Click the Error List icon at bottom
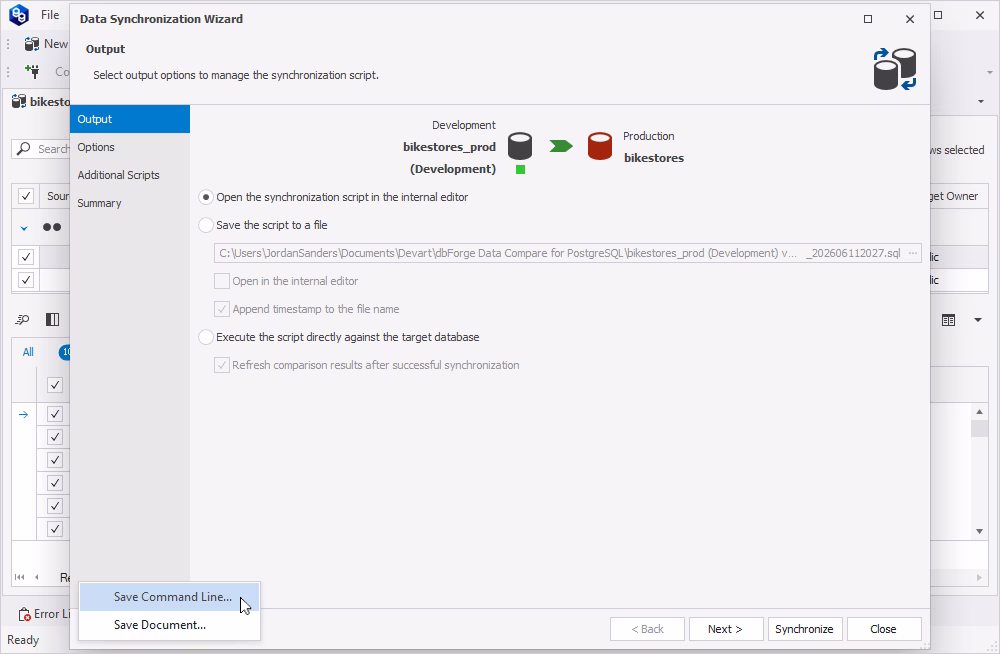 coord(24,614)
